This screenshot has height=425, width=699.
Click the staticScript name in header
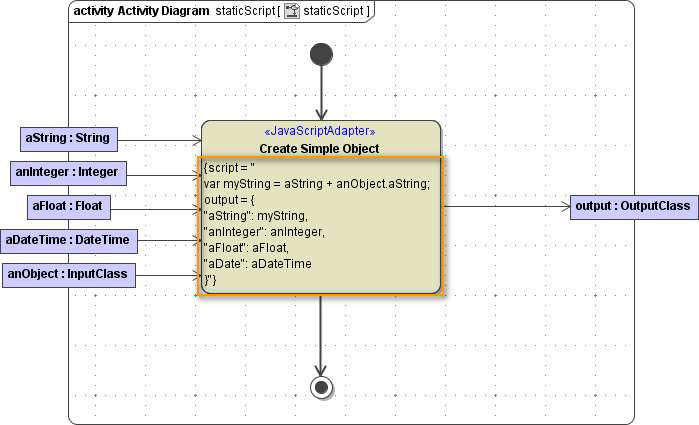[337, 11]
